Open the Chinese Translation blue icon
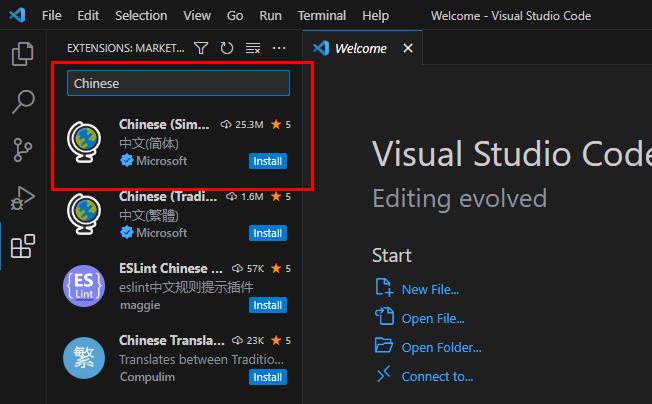This screenshot has width=652, height=404. [x=84, y=358]
